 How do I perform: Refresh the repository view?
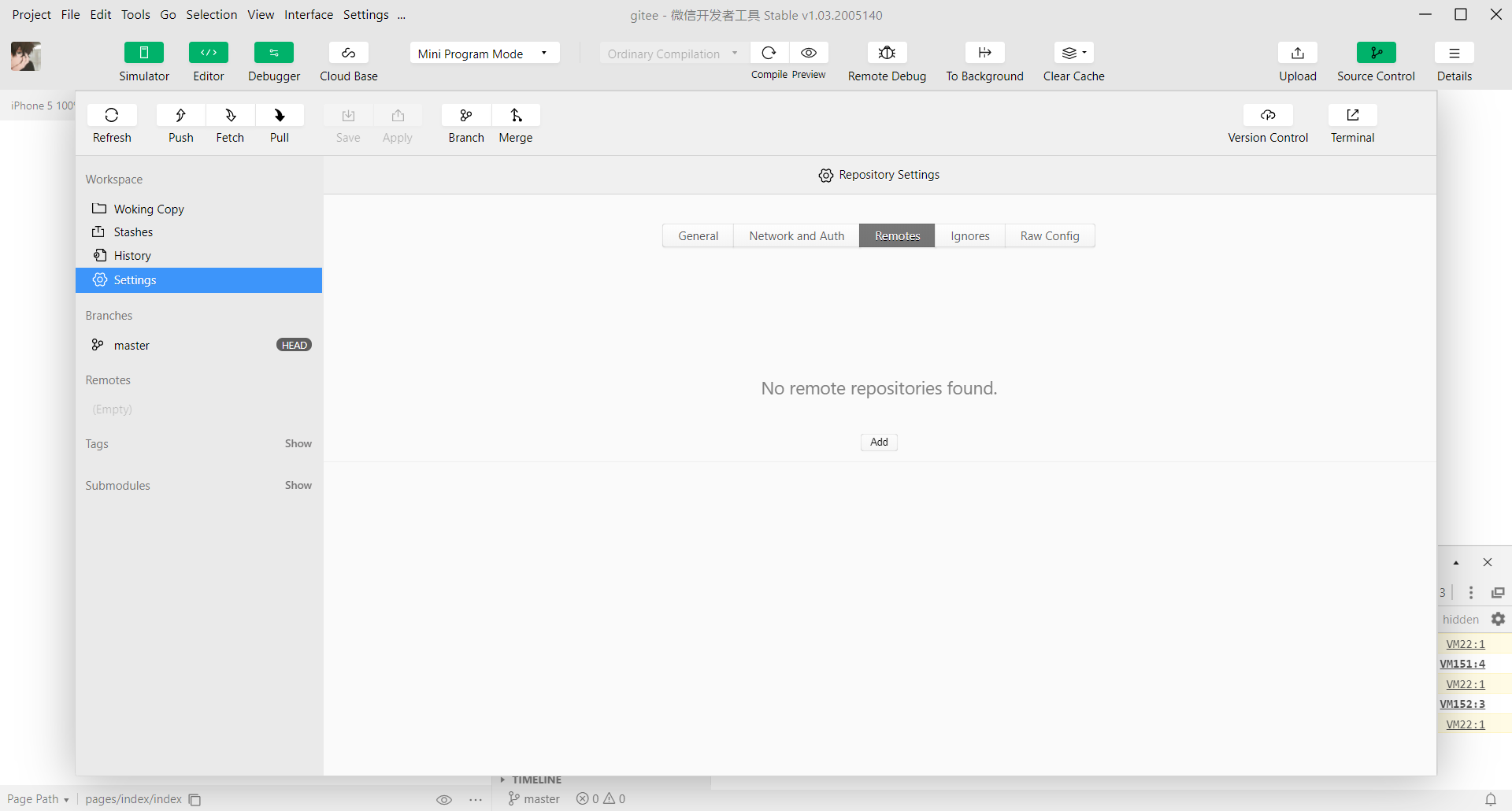[112, 116]
